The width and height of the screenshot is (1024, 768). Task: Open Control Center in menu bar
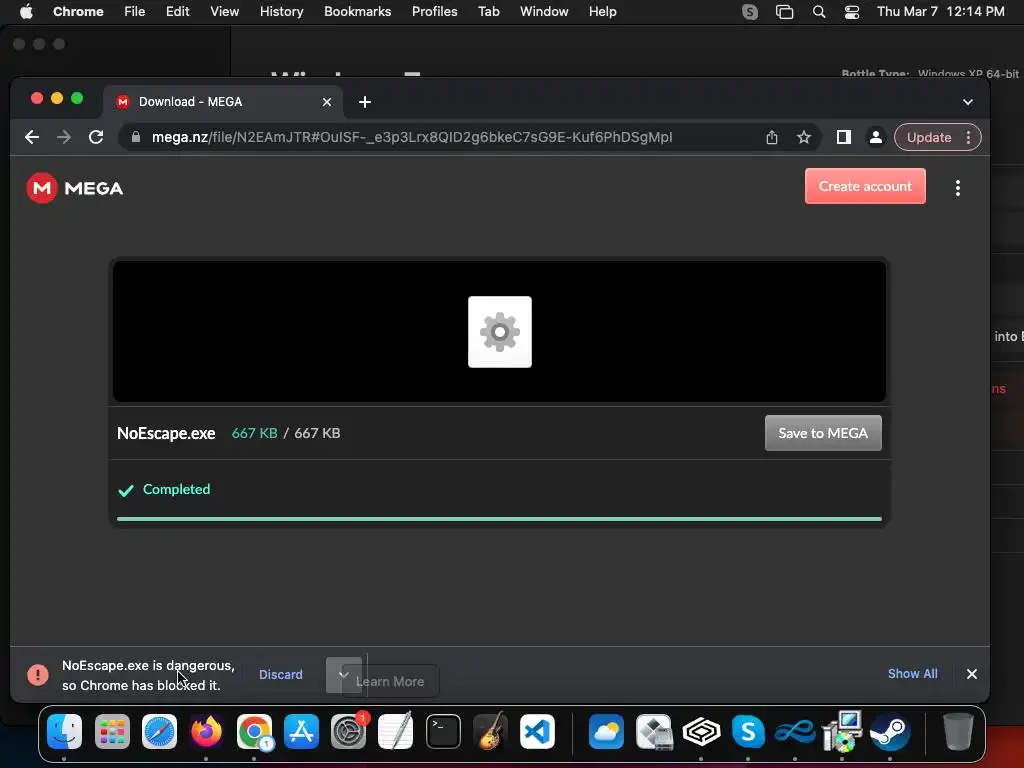tap(852, 12)
